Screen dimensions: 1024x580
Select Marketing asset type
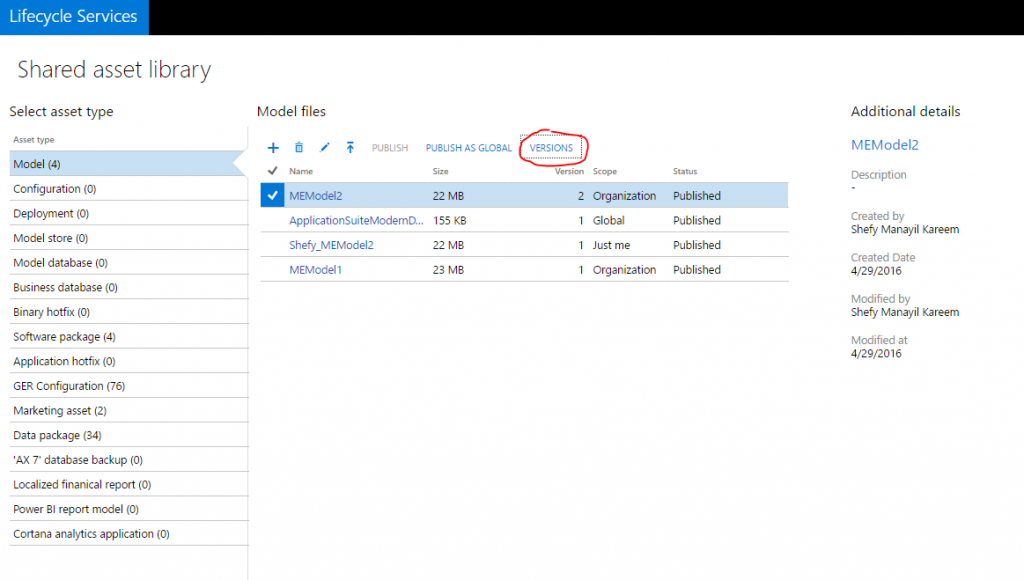(x=60, y=411)
